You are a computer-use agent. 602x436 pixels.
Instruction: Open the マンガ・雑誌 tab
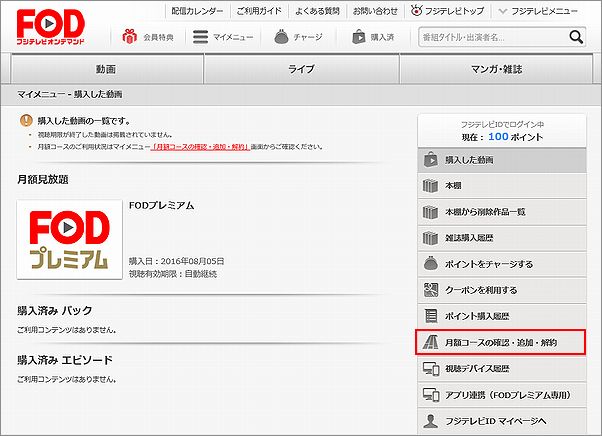[496, 69]
